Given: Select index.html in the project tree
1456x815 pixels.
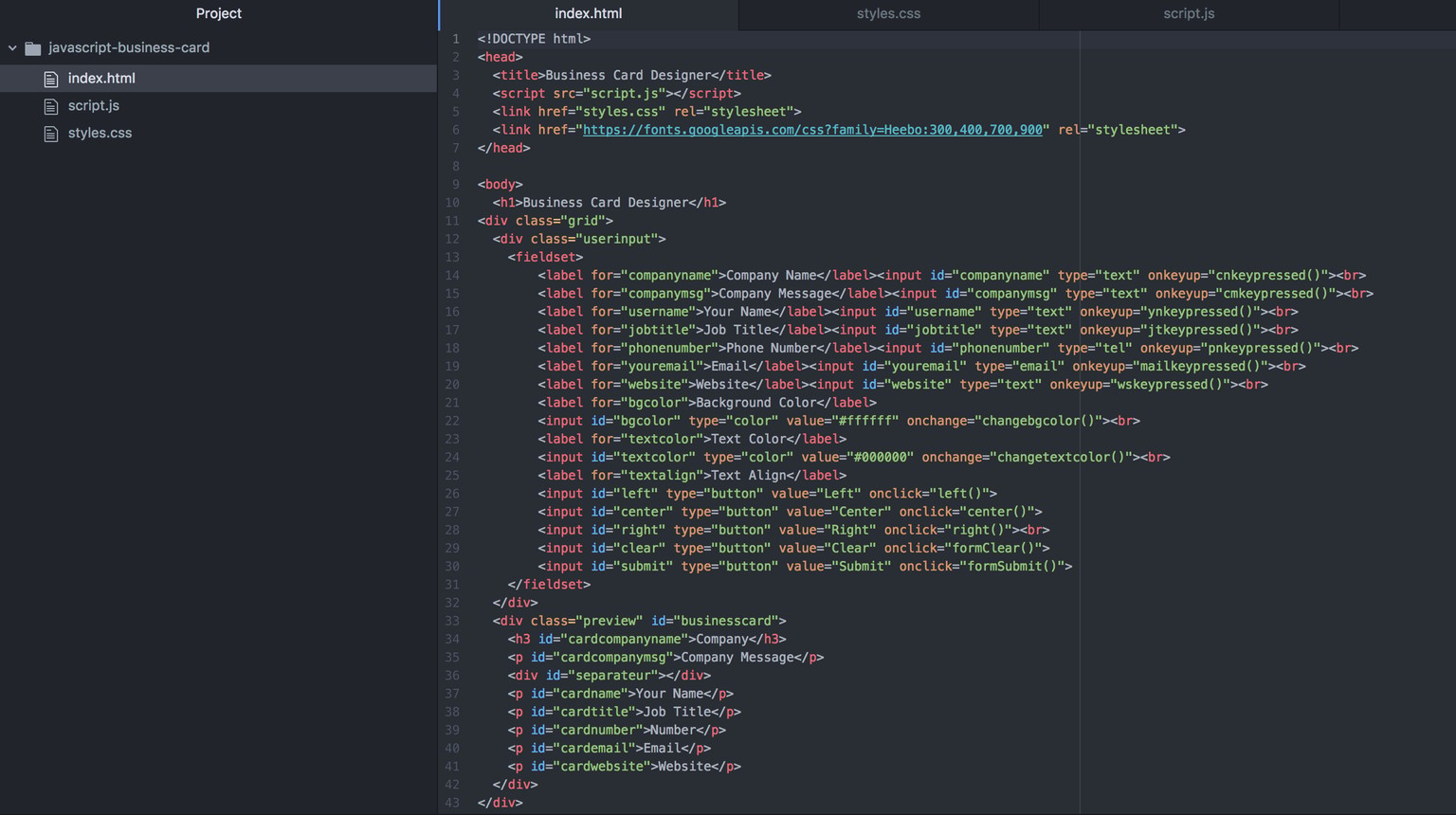Looking at the screenshot, I should [219, 79].
